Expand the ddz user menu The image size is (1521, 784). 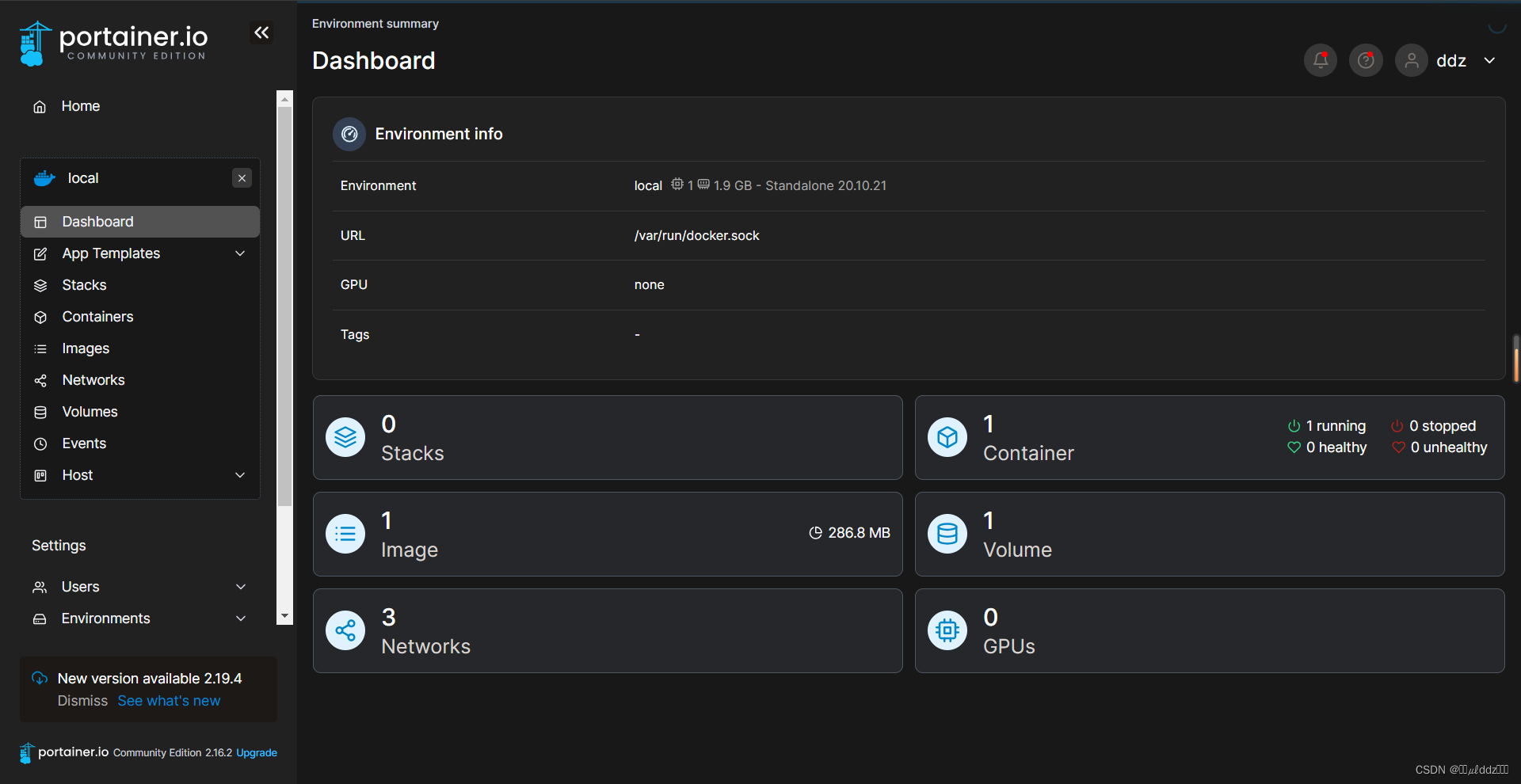[1489, 60]
